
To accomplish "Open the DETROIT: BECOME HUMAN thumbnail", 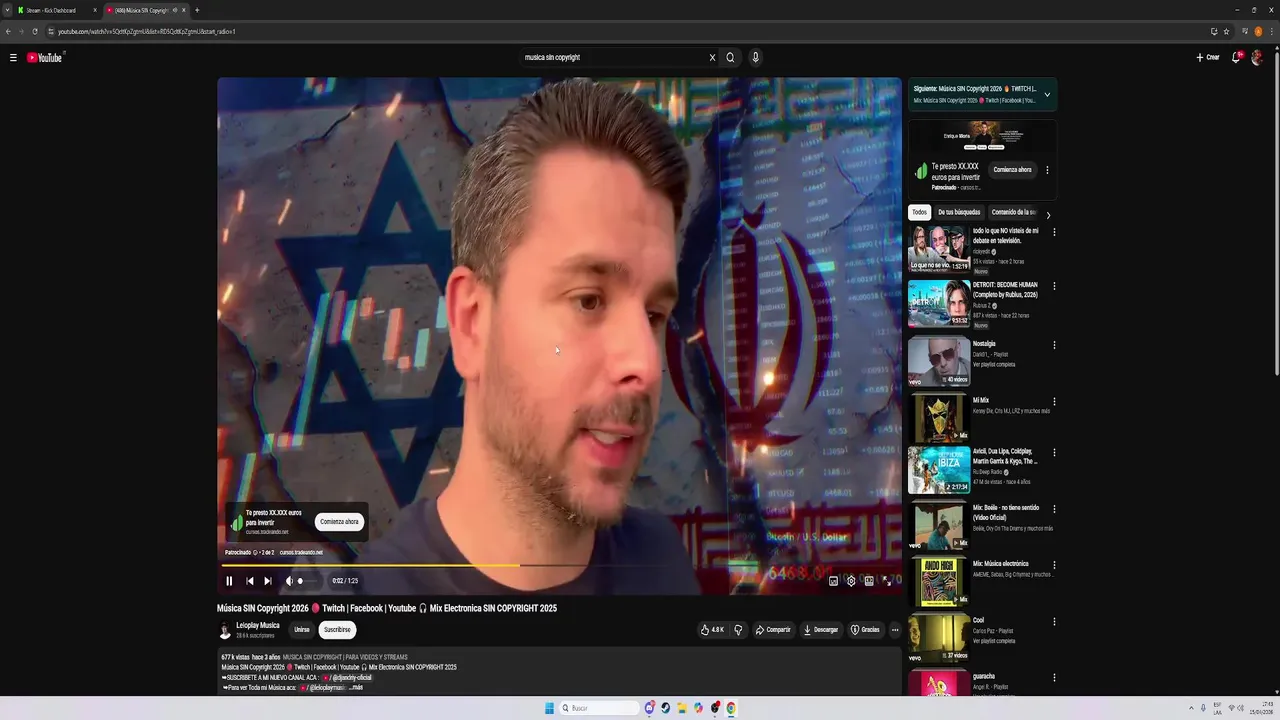I will tap(939, 303).
